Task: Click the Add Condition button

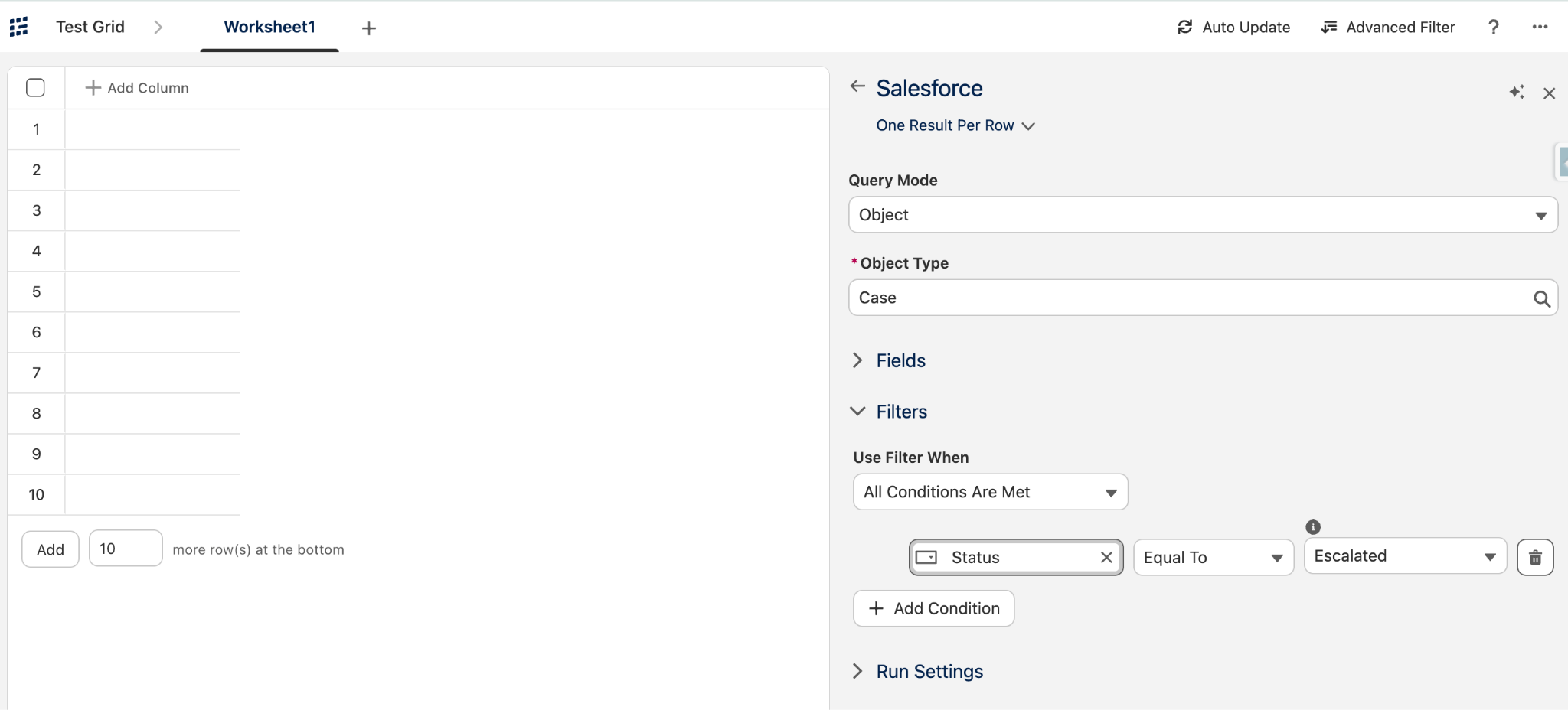Action: point(933,608)
